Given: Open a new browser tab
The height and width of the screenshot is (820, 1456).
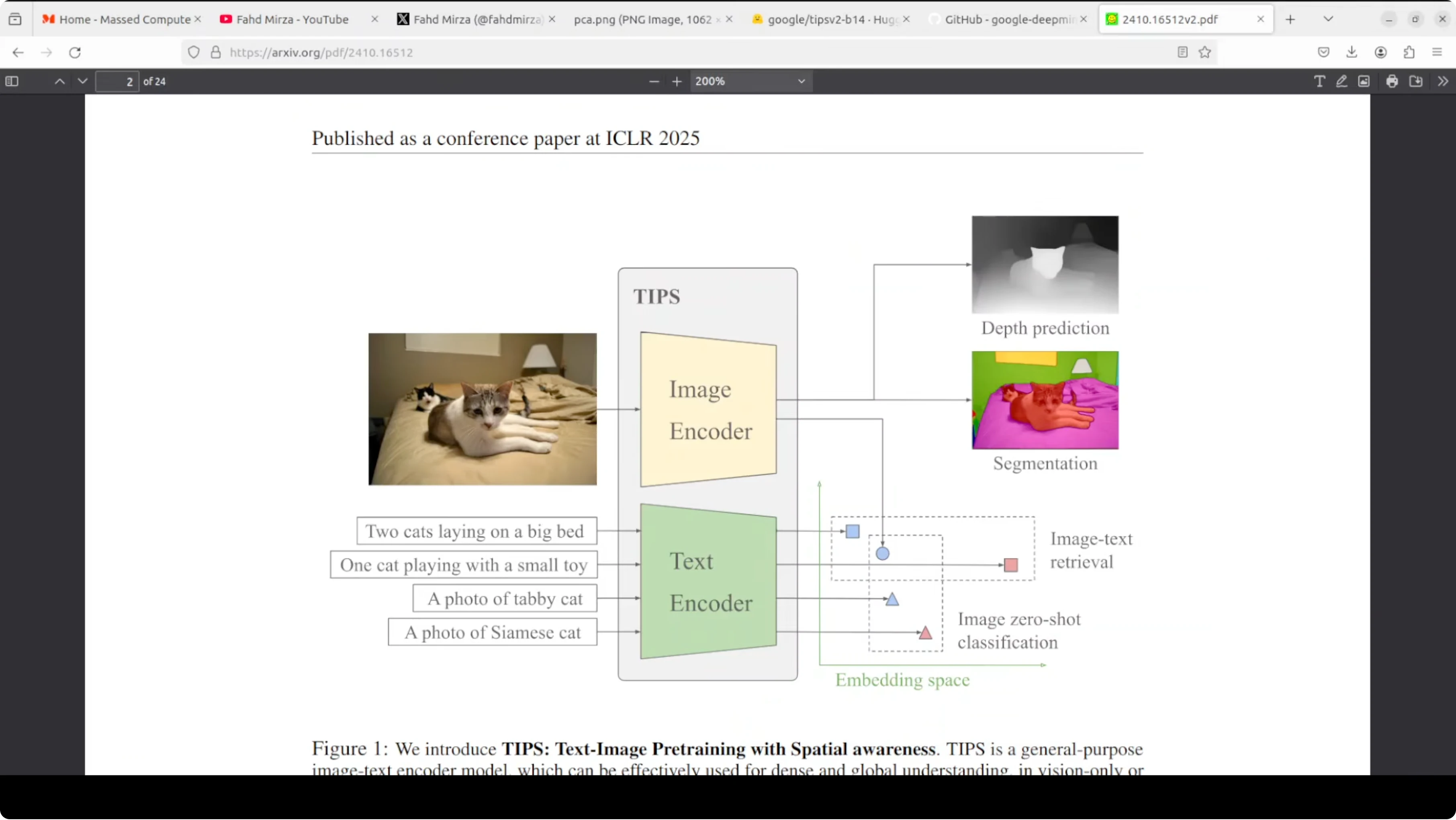Looking at the screenshot, I should 1290,19.
